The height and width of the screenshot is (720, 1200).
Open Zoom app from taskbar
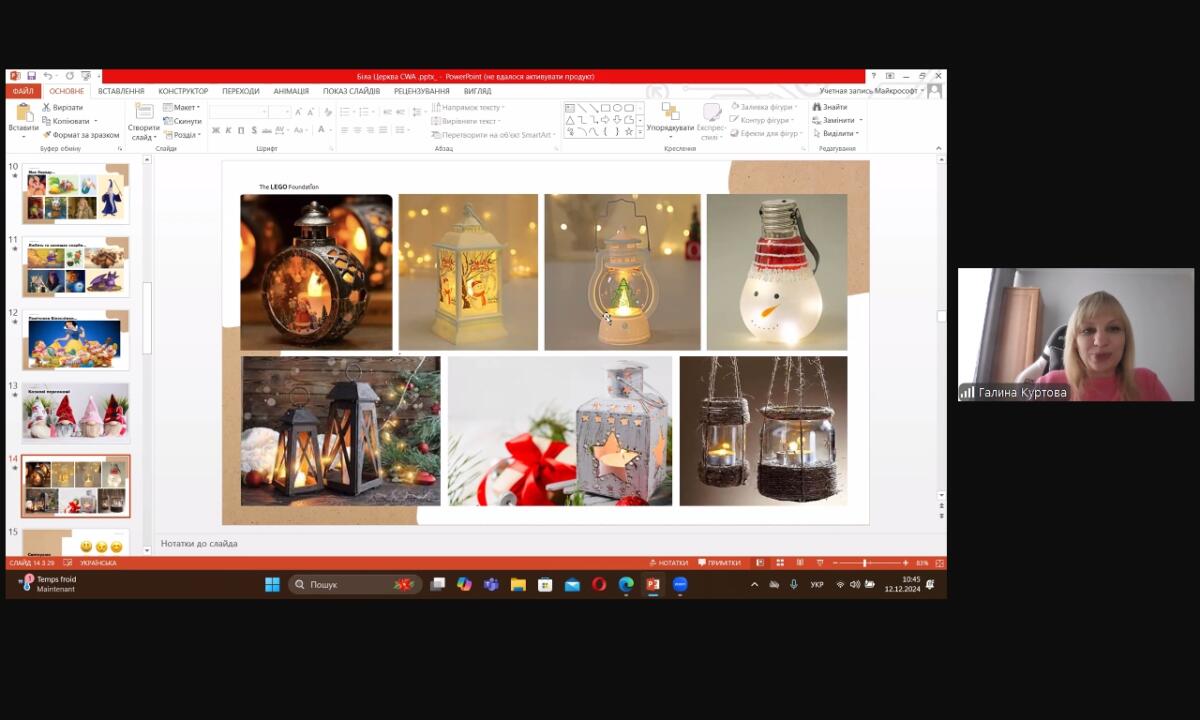pos(680,584)
